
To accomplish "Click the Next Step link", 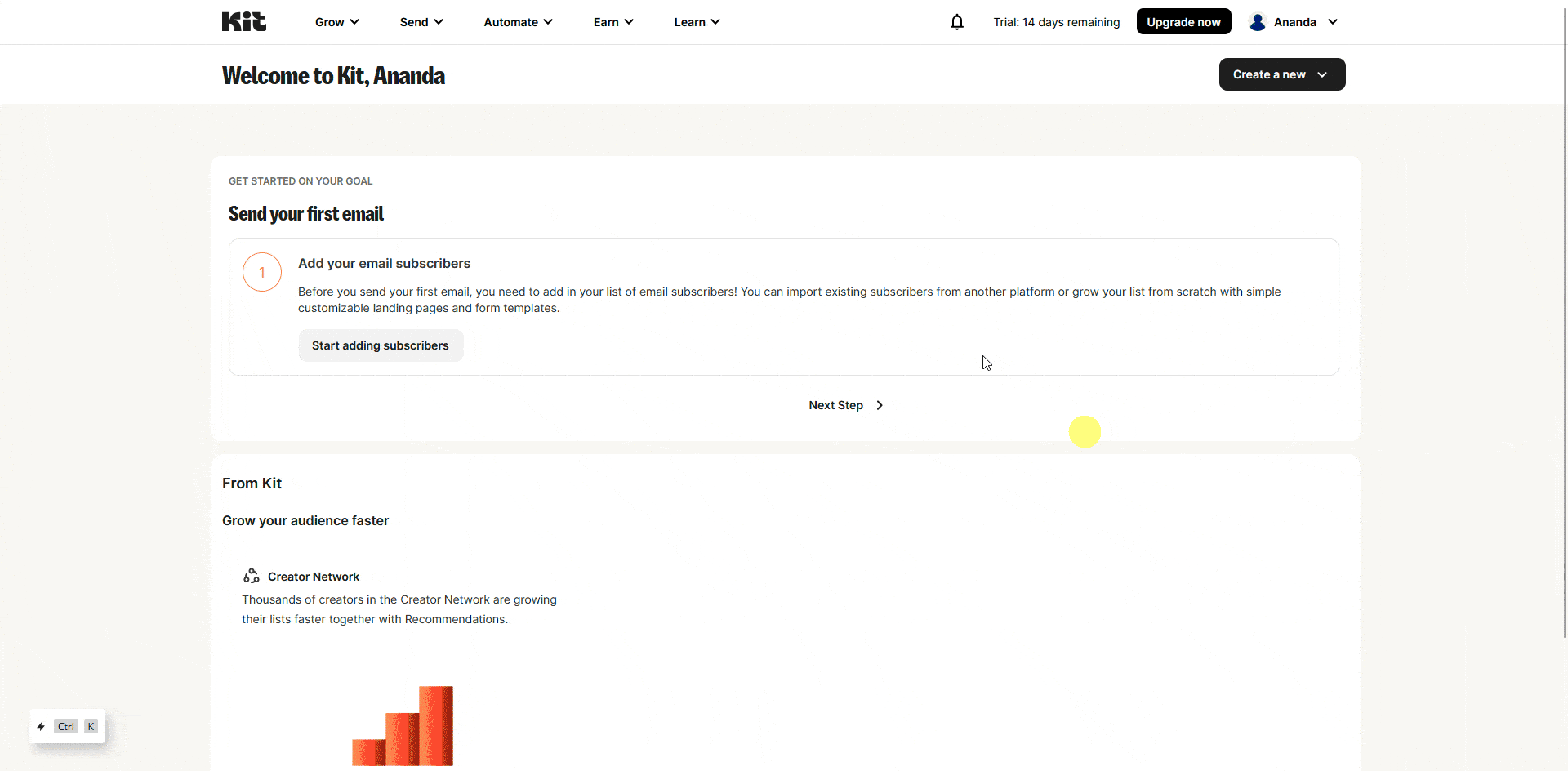I will point(835,405).
